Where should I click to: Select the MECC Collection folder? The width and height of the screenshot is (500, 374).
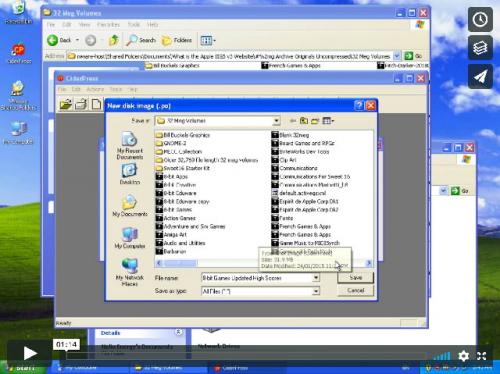pyautogui.click(x=179, y=152)
